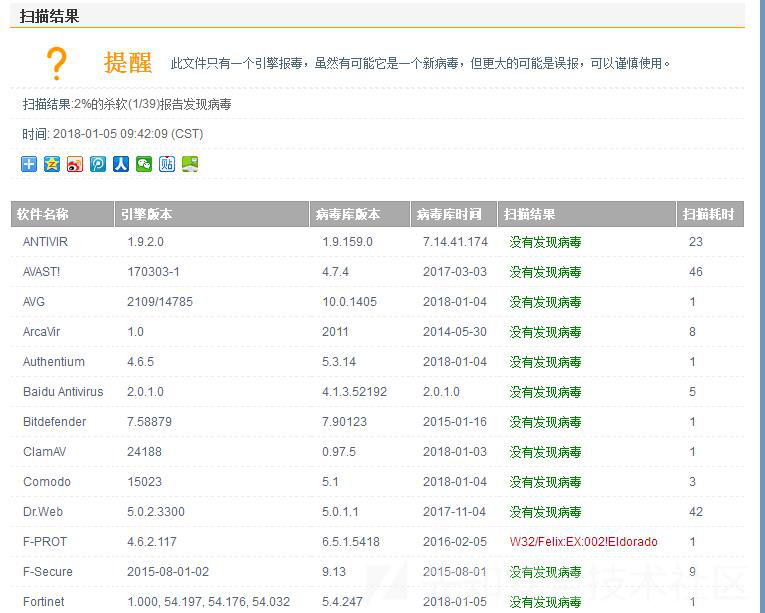The width and height of the screenshot is (765, 613).
Task: Click virus database version 10.0.1405
Action: coord(349,302)
